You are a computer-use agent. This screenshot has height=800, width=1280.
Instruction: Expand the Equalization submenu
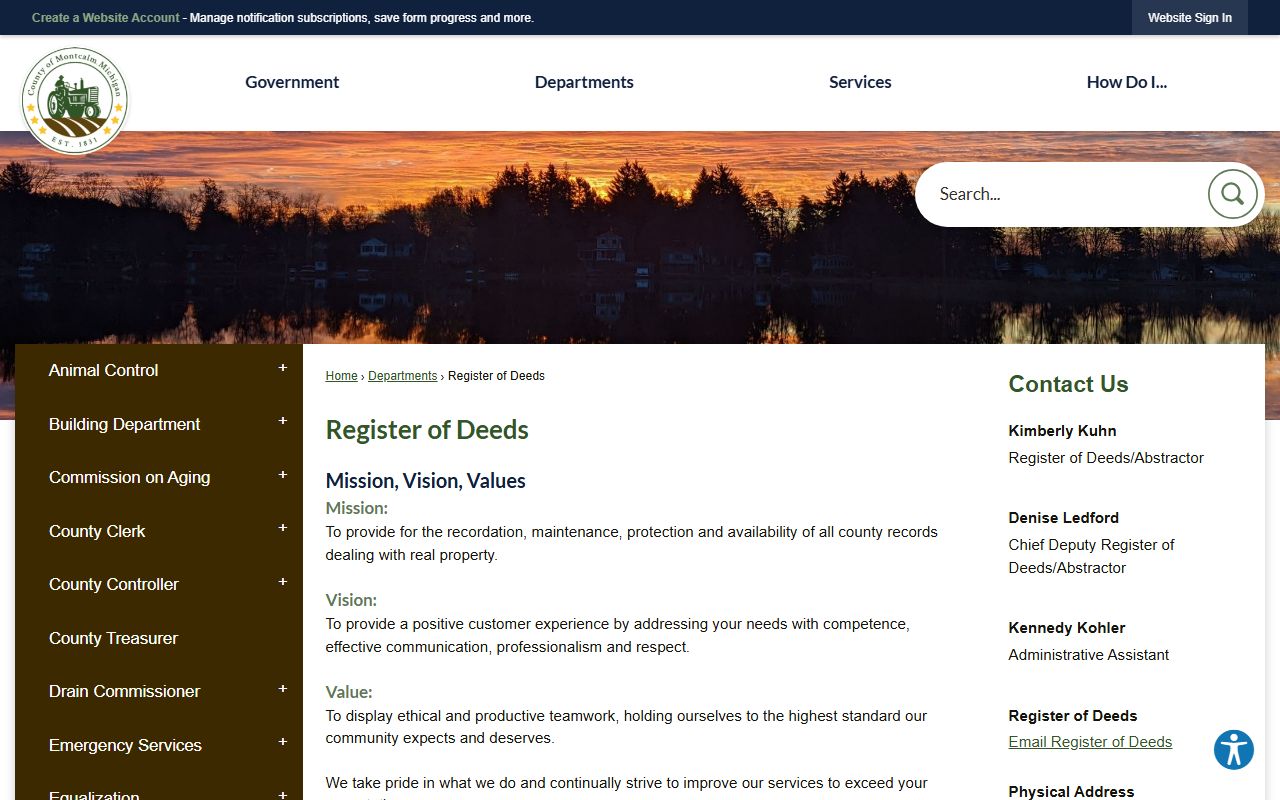pyautogui.click(x=283, y=795)
